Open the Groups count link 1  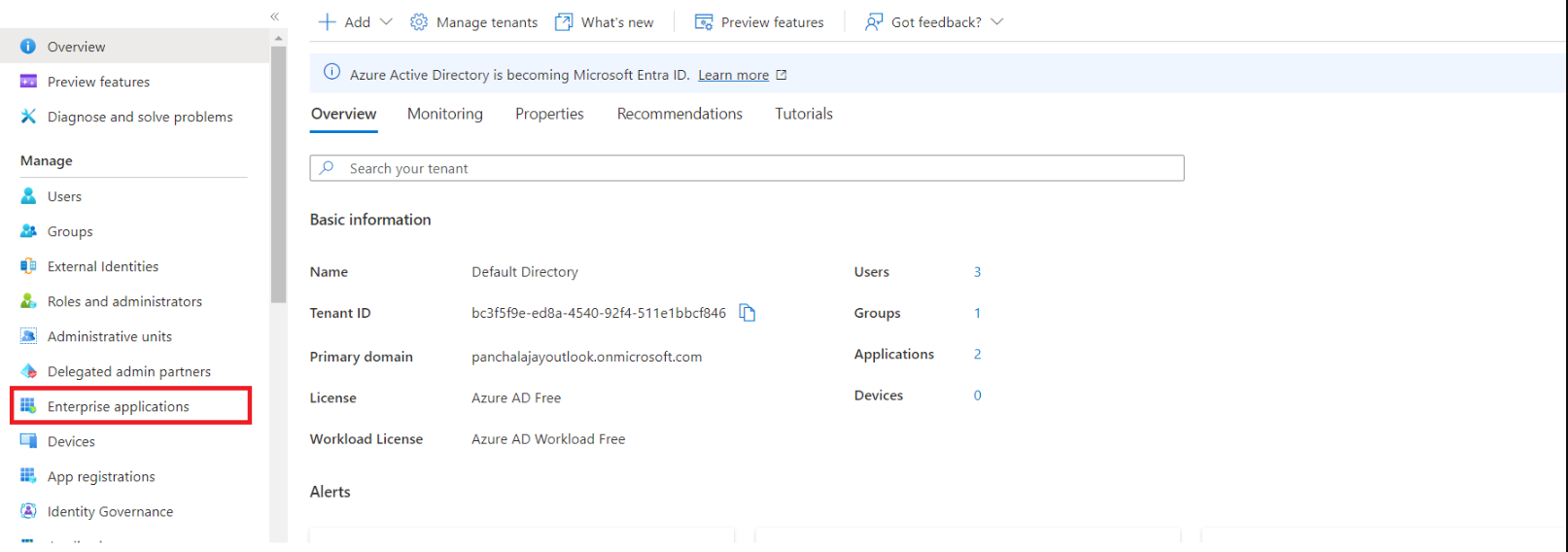point(977,313)
